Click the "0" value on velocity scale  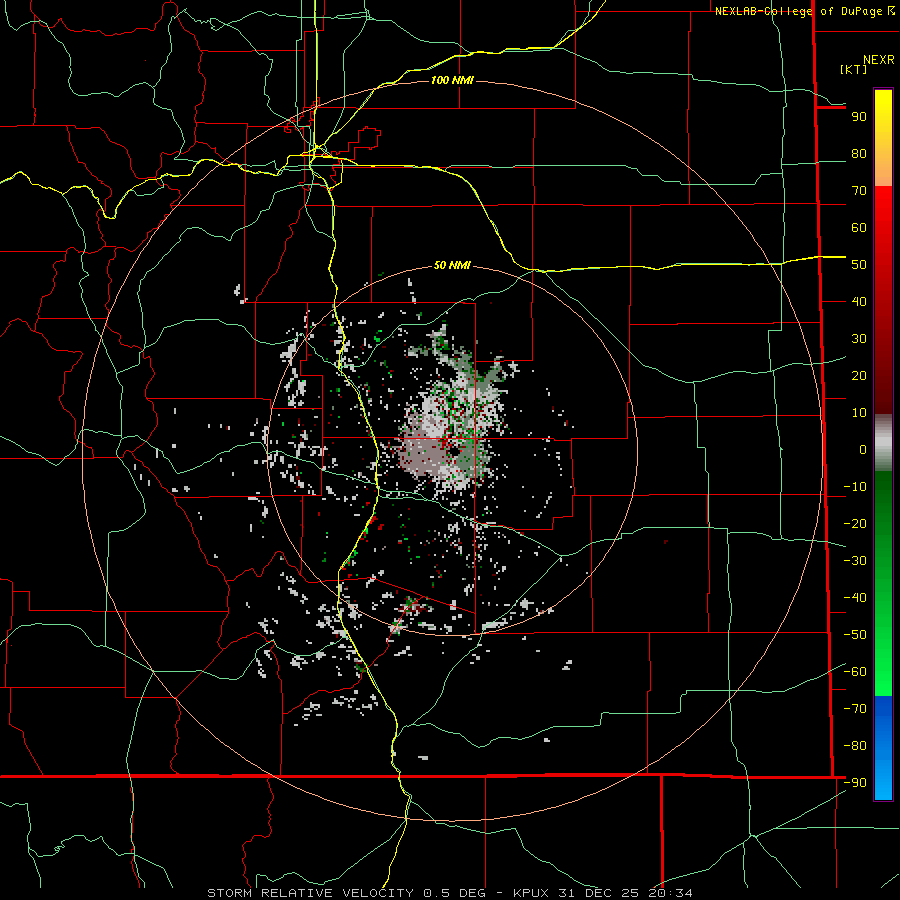pos(863,450)
